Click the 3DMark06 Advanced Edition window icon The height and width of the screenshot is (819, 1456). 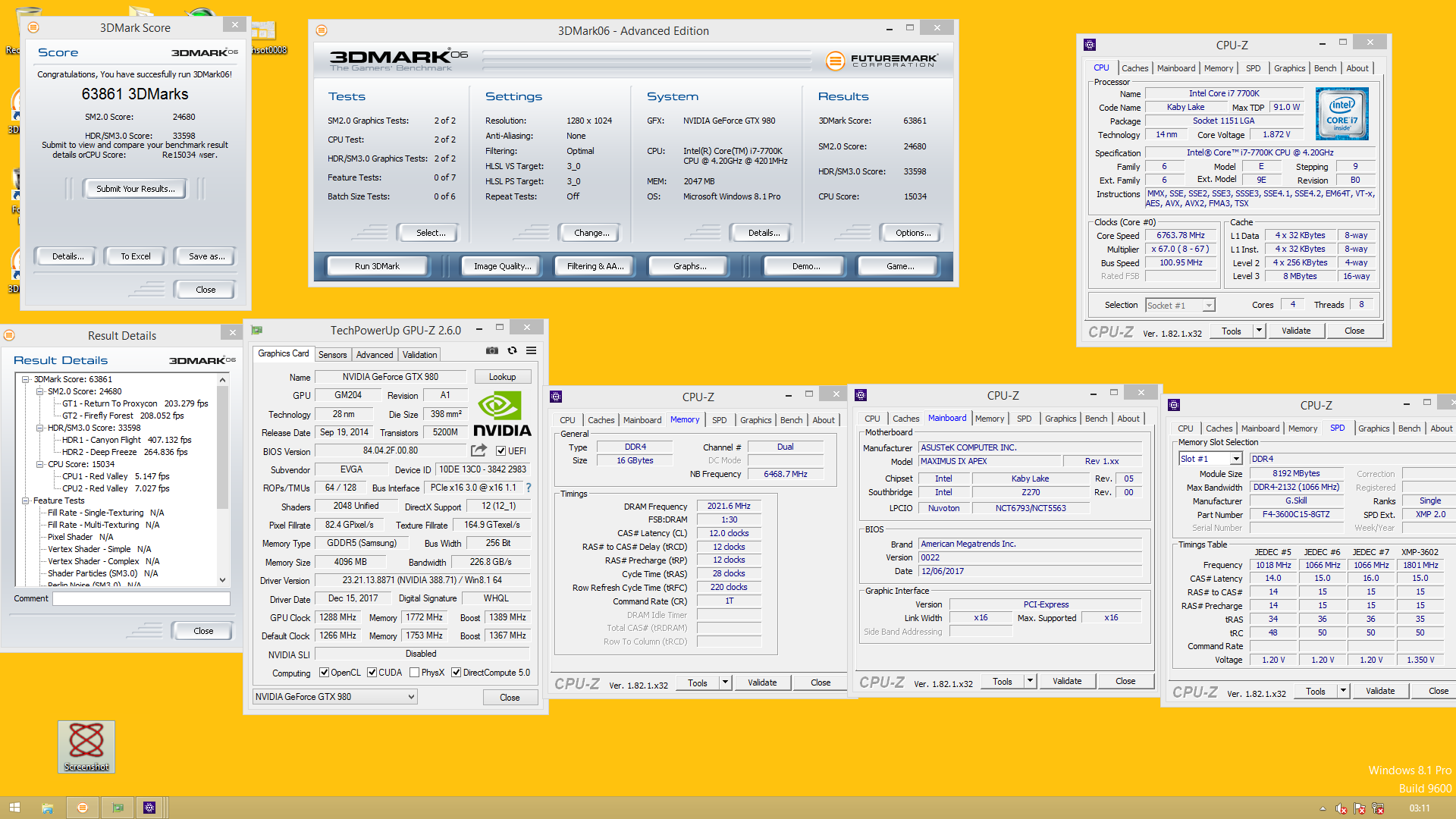[x=322, y=30]
